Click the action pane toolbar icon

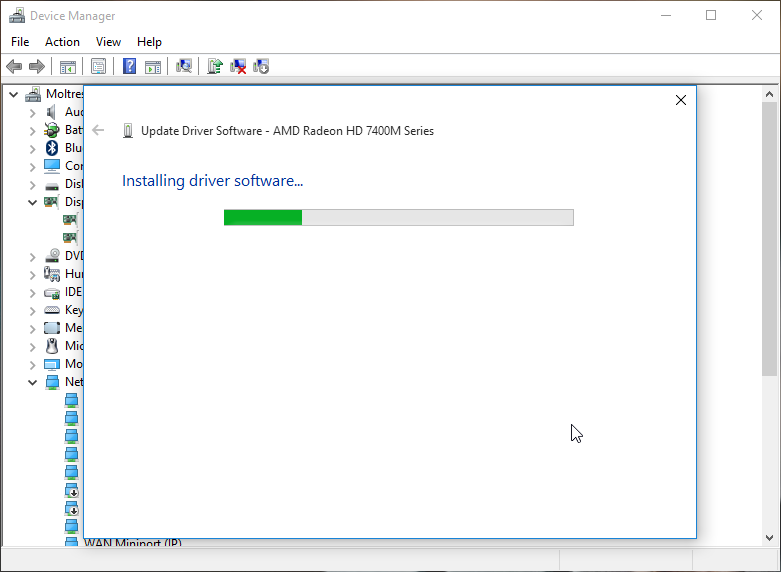point(153,66)
